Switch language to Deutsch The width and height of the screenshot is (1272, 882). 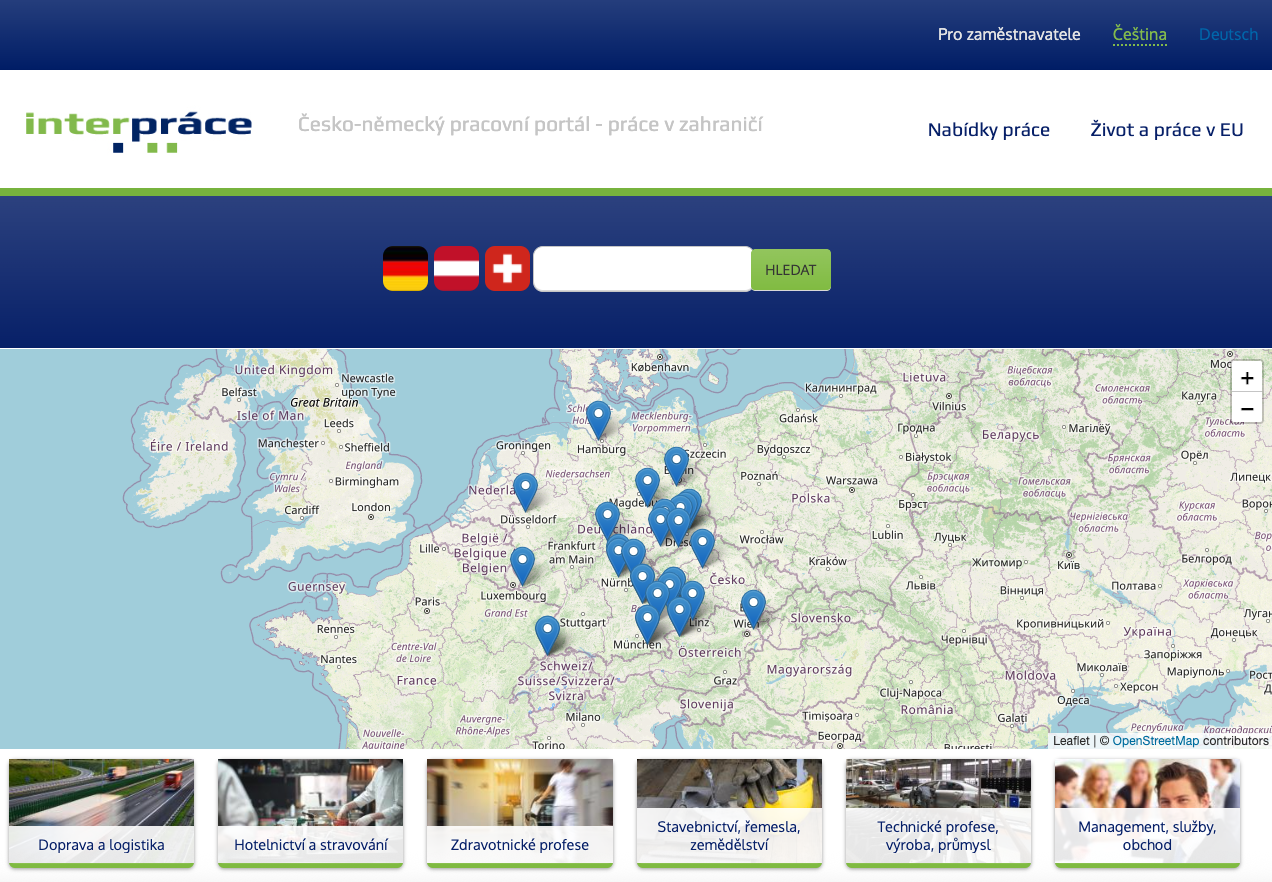pyautogui.click(x=1229, y=34)
